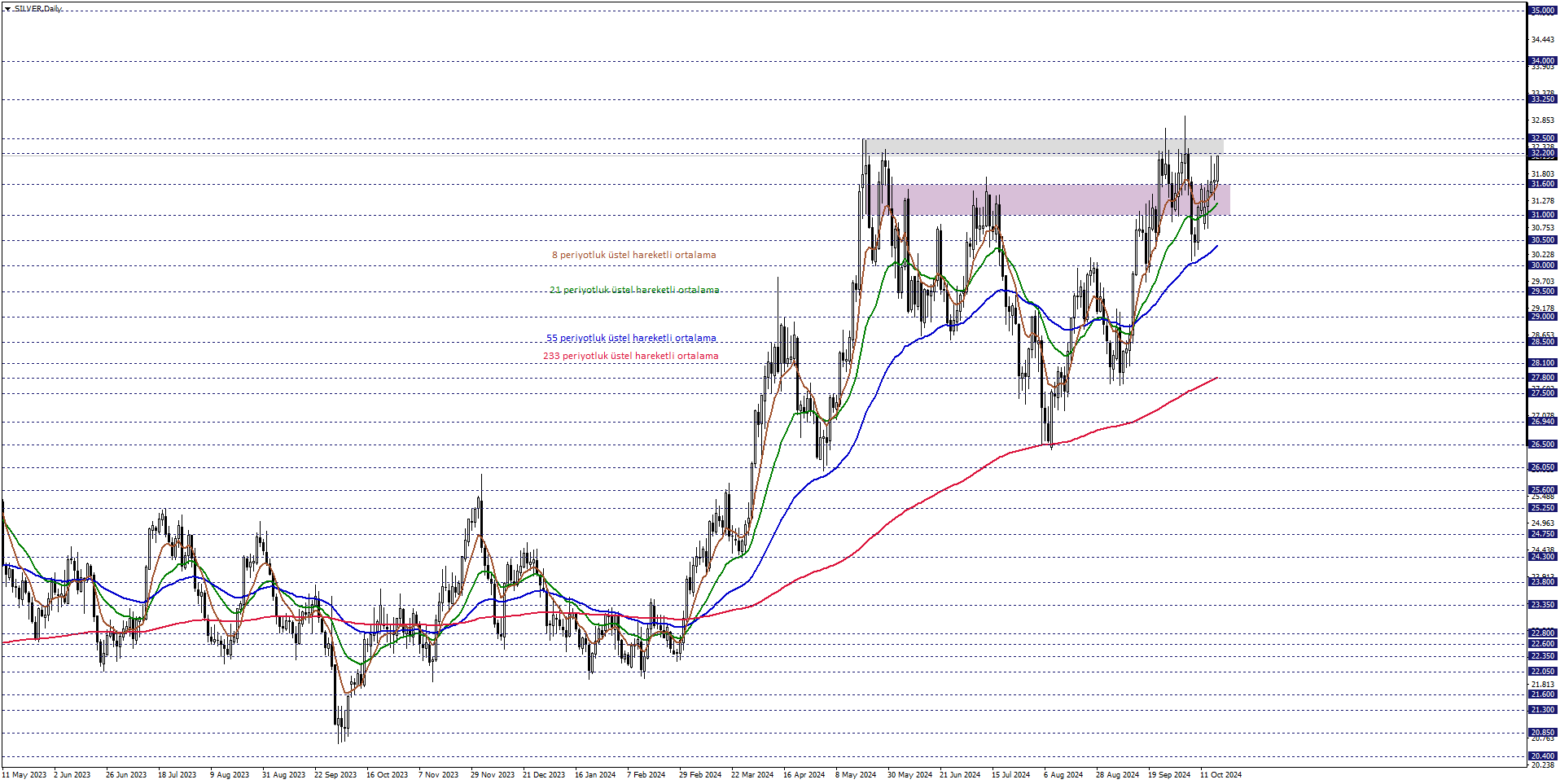Click the 30.000 price level label
Viewport: 1560px width, 784px height.
click(x=1543, y=265)
